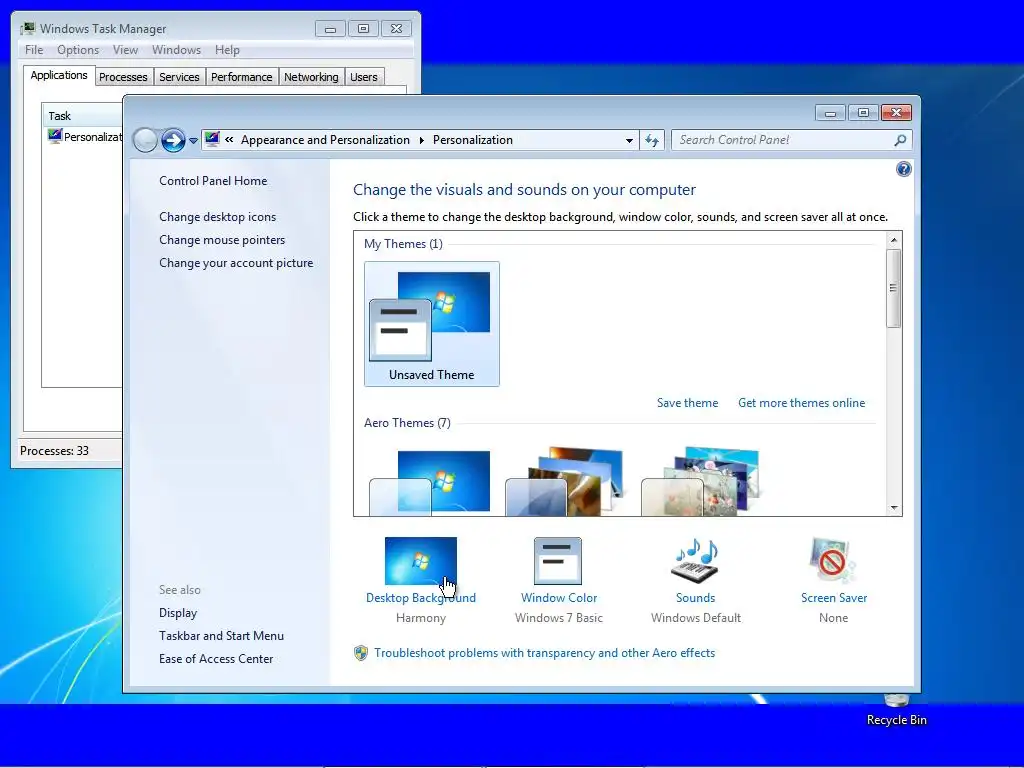Open Troubleshoot problems with transparency link
Viewport: 1024px width, 768px height.
[545, 653]
